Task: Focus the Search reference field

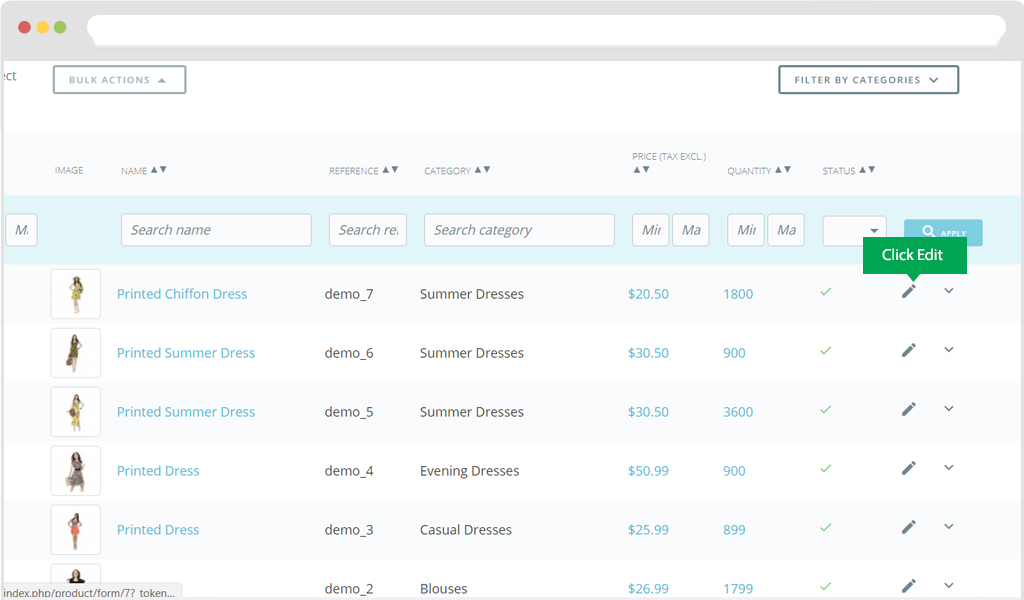Action: pyautogui.click(x=368, y=230)
